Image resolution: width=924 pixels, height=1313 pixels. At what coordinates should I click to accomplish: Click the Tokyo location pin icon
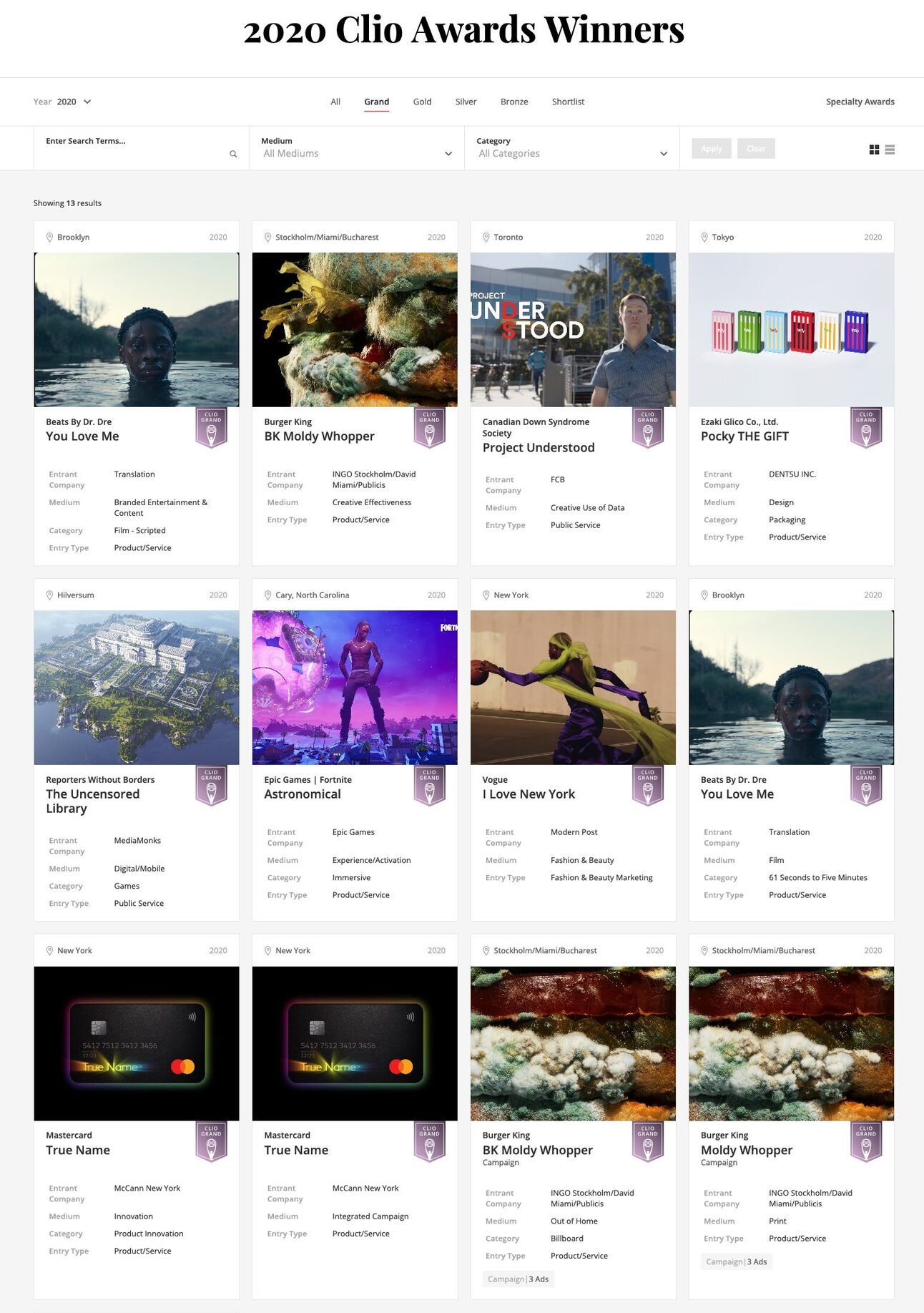[704, 237]
